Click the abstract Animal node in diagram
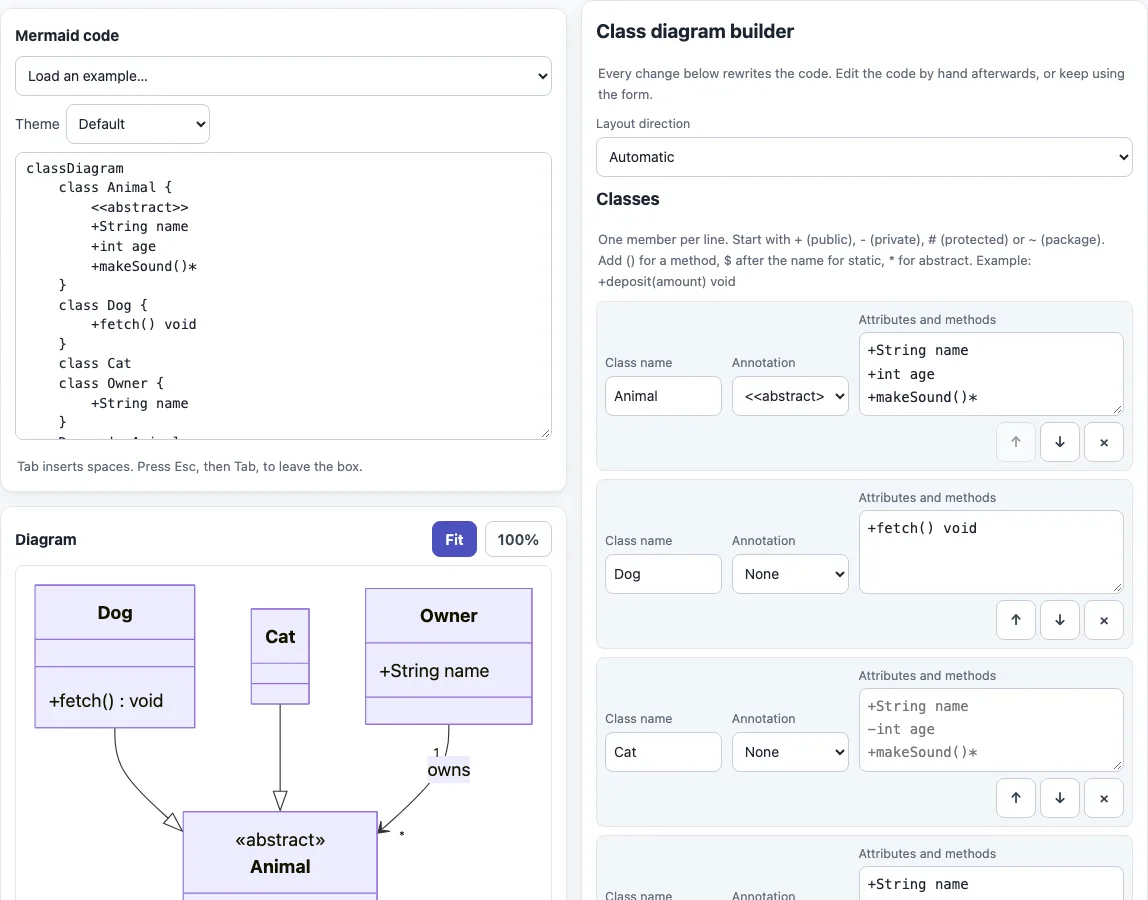 click(x=280, y=854)
